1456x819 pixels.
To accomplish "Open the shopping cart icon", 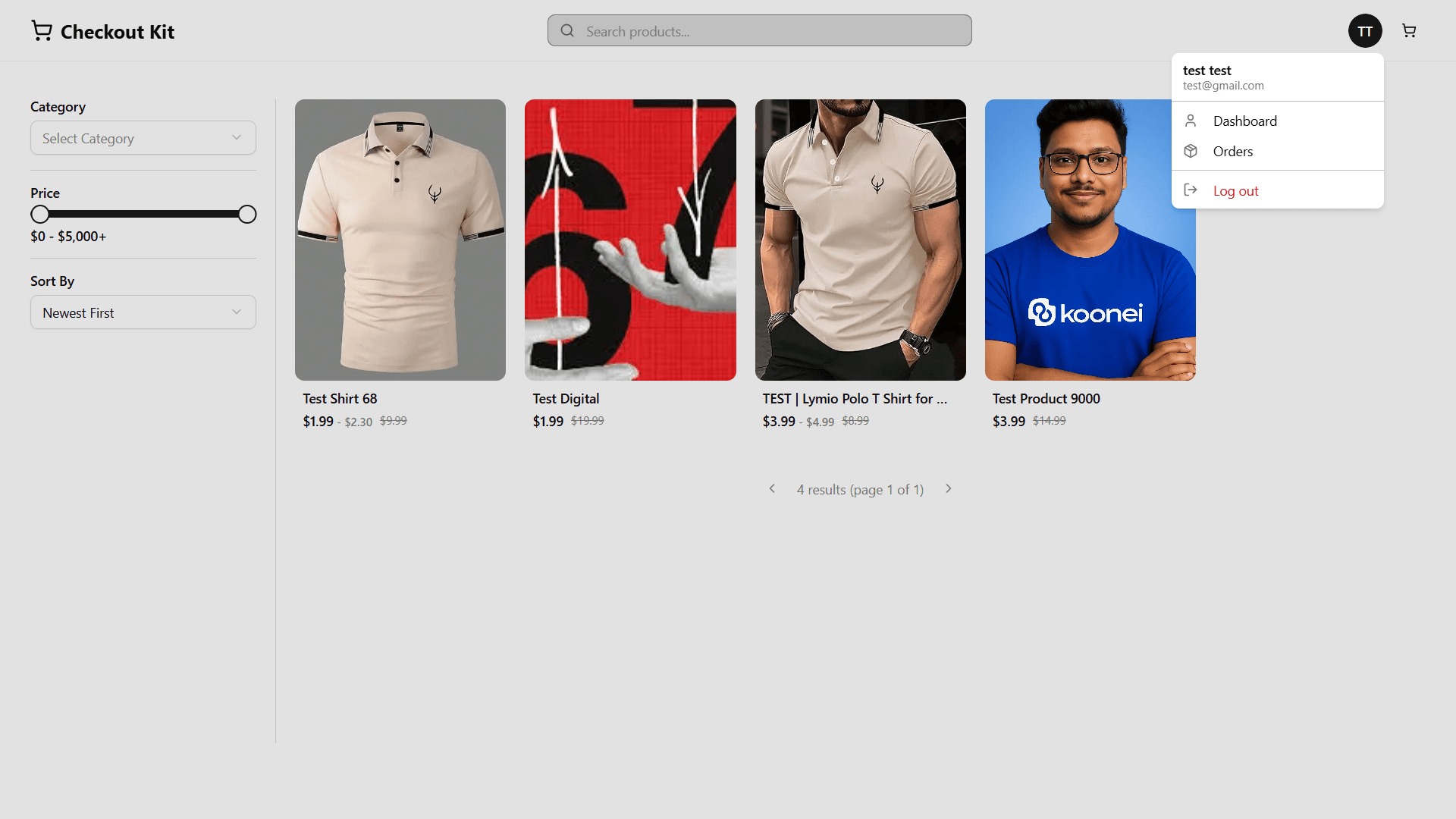I will pyautogui.click(x=1409, y=30).
